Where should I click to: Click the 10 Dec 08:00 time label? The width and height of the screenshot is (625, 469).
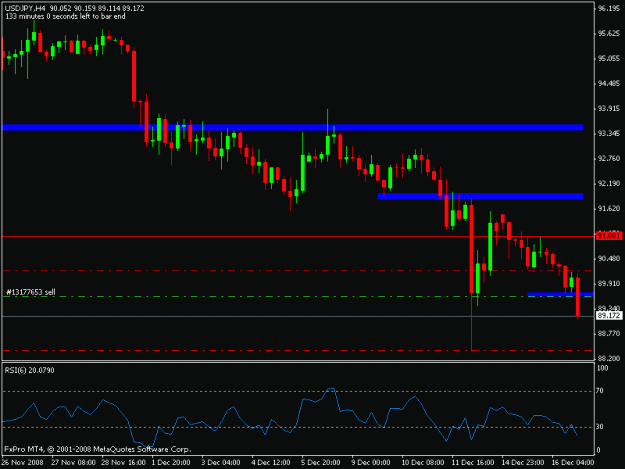tap(423, 462)
